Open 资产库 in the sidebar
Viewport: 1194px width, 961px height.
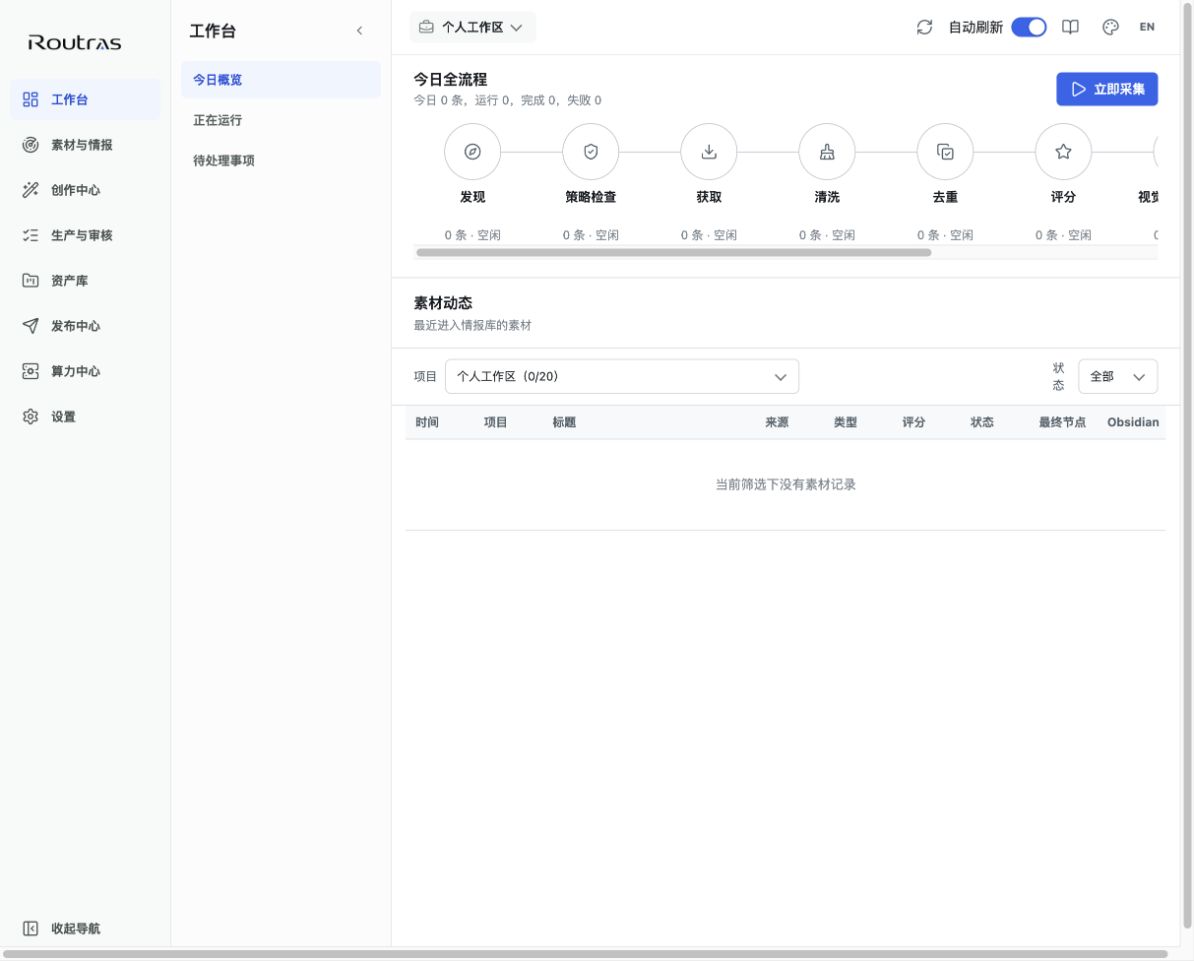(x=85, y=280)
